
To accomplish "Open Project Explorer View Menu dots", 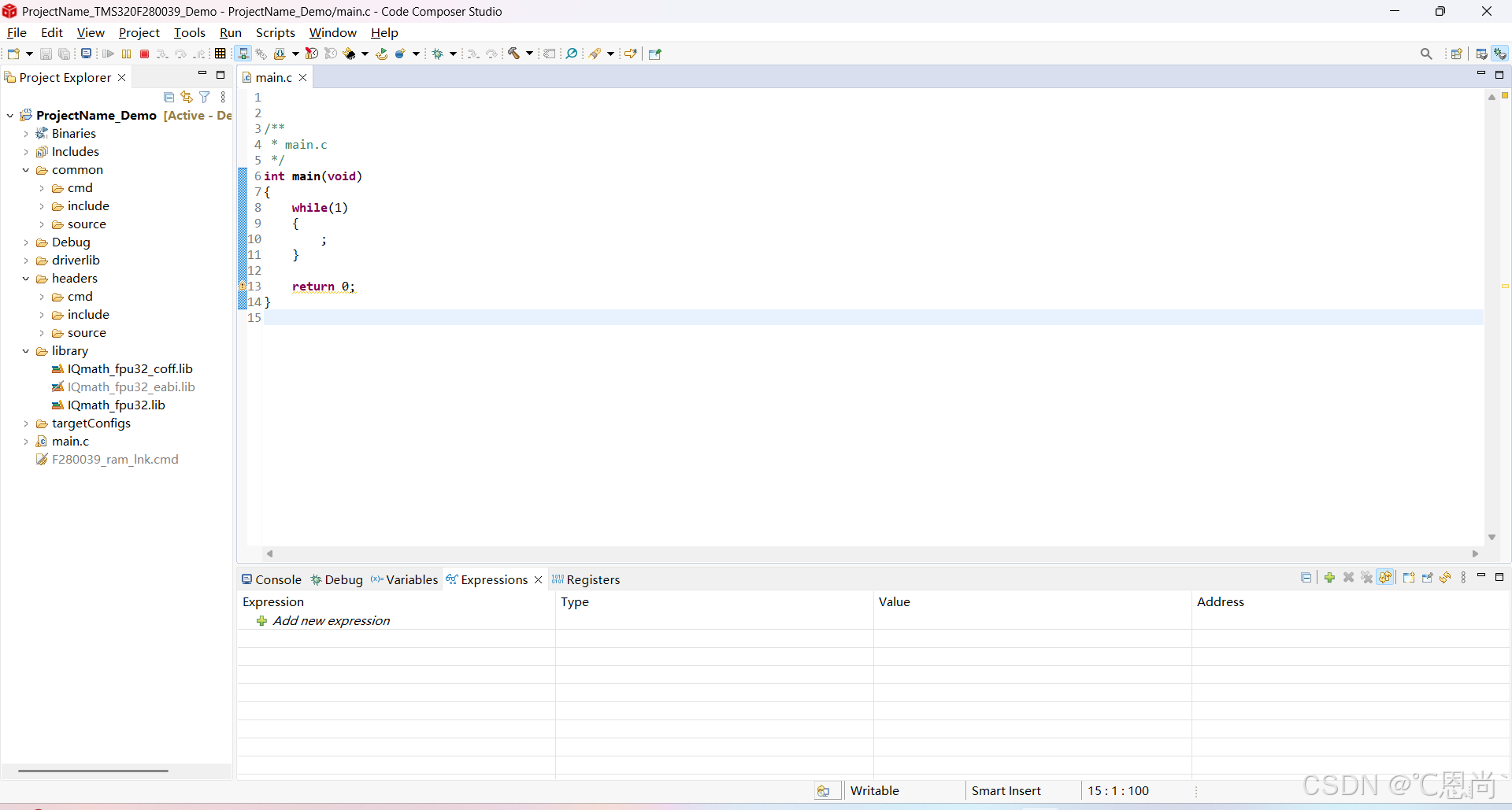I will pyautogui.click(x=224, y=97).
